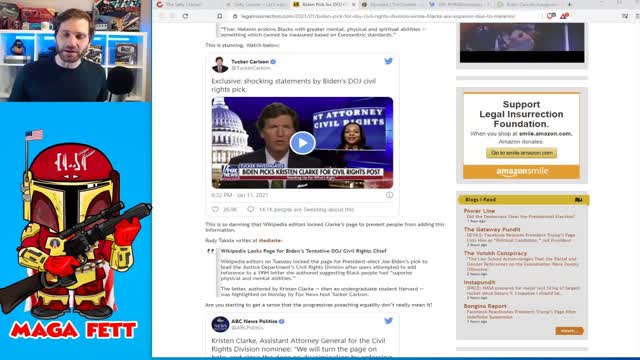View site info via the lock icon
Viewport: 640px width, 360px height.
(x=235, y=16)
